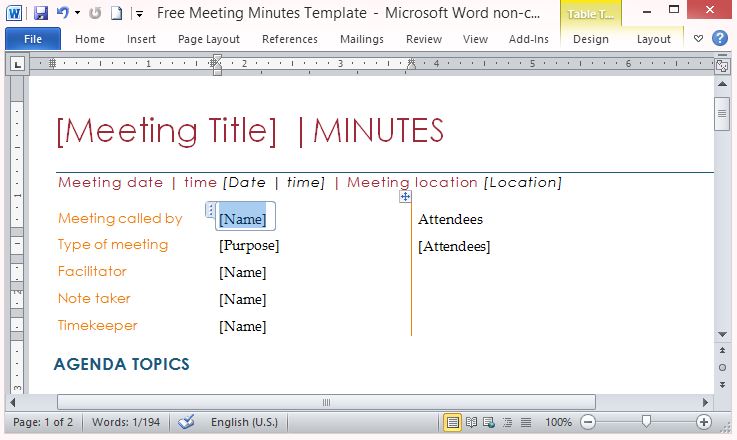Click the [Date | time] placeholder

(x=274, y=182)
